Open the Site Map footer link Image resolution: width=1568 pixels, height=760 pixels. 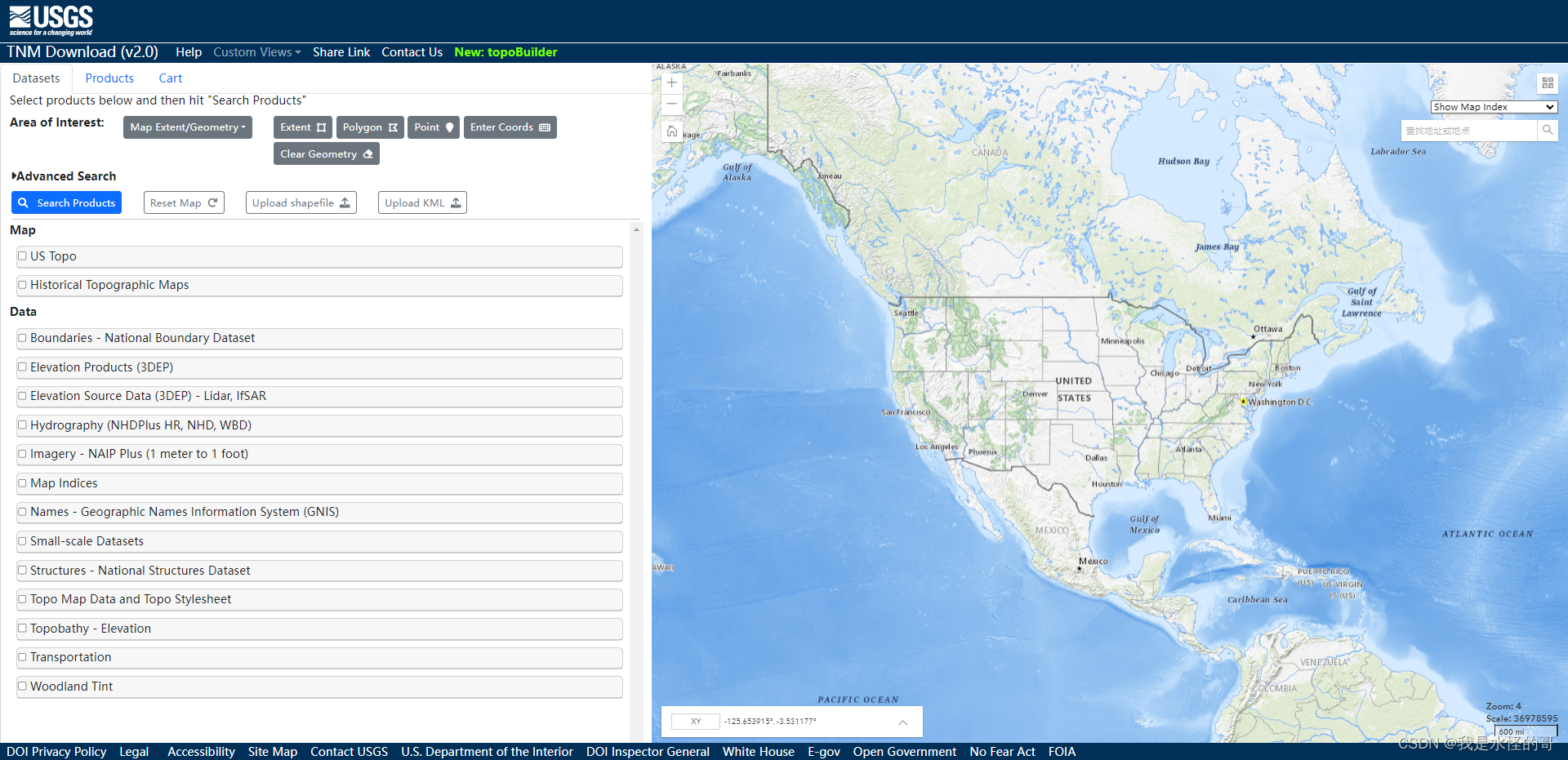pyautogui.click(x=273, y=752)
